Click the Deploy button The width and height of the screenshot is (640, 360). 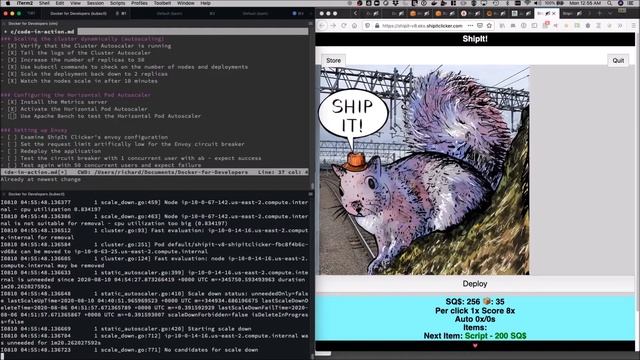click(x=475, y=284)
